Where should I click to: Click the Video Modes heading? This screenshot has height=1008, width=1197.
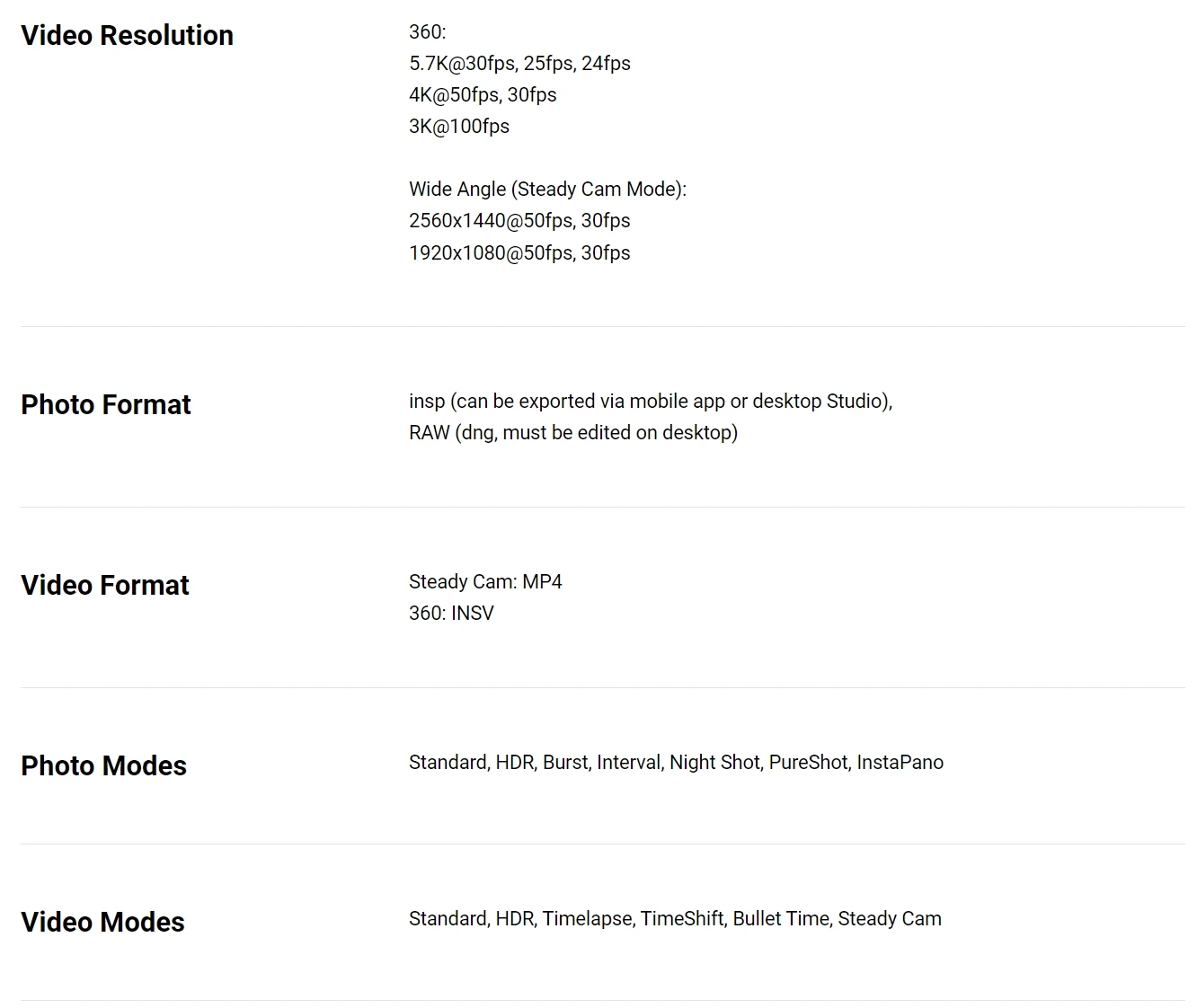coord(102,922)
